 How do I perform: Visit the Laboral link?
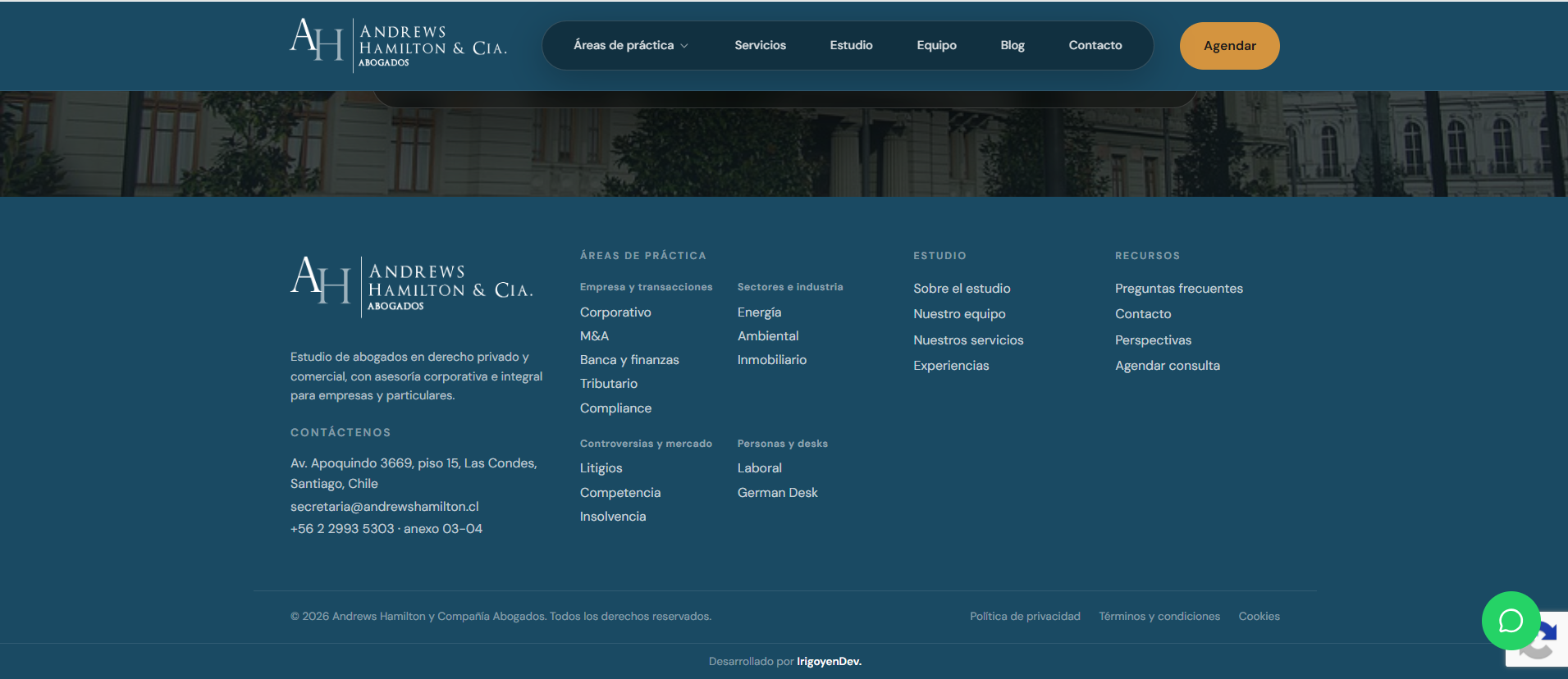(x=760, y=468)
